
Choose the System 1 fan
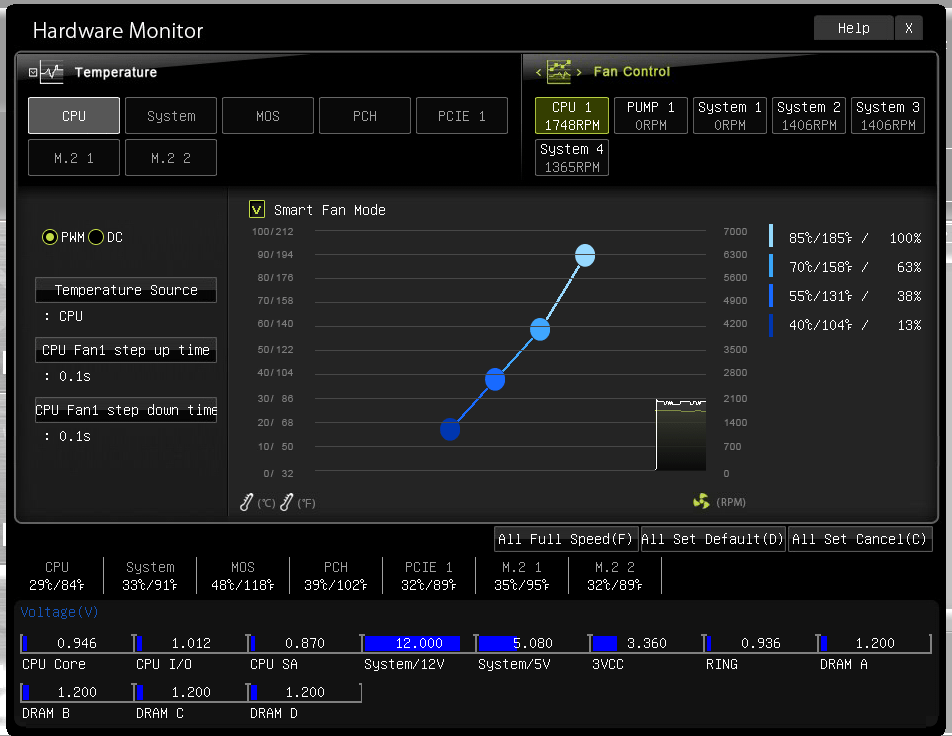(x=730, y=115)
